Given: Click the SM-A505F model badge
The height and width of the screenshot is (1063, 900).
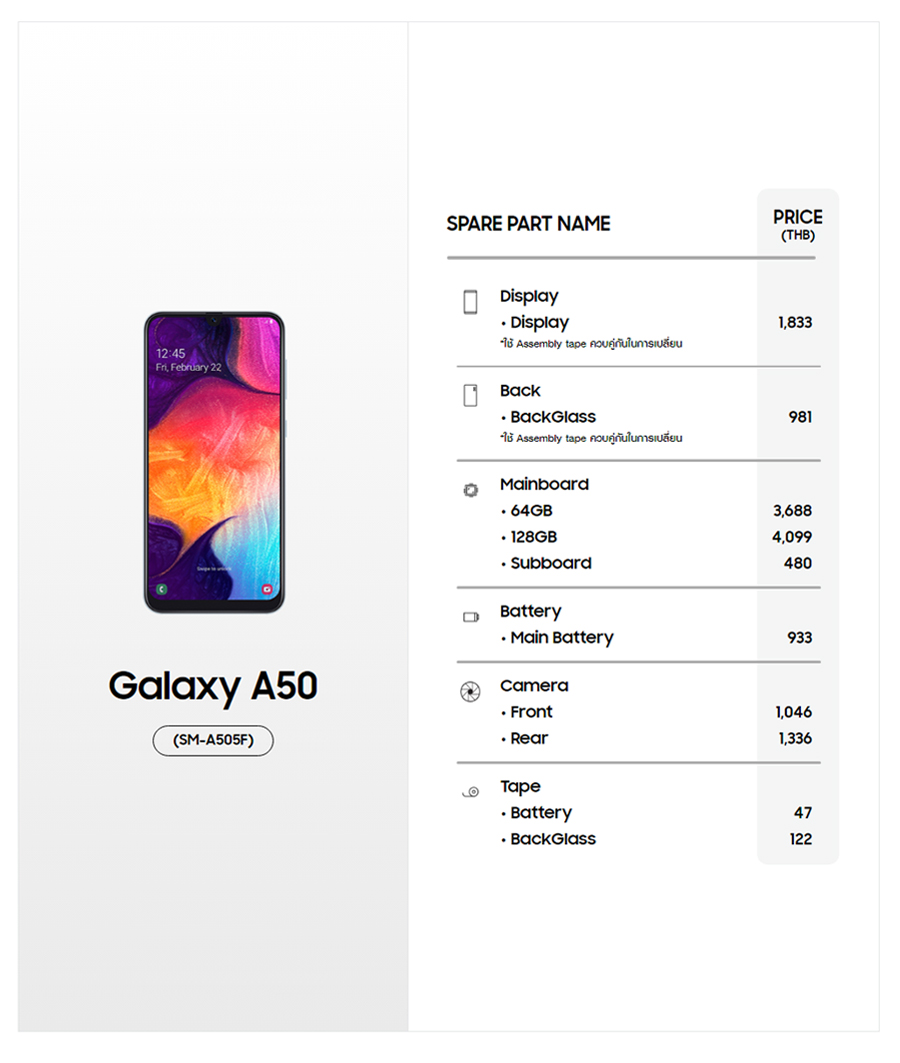Looking at the screenshot, I should [213, 741].
